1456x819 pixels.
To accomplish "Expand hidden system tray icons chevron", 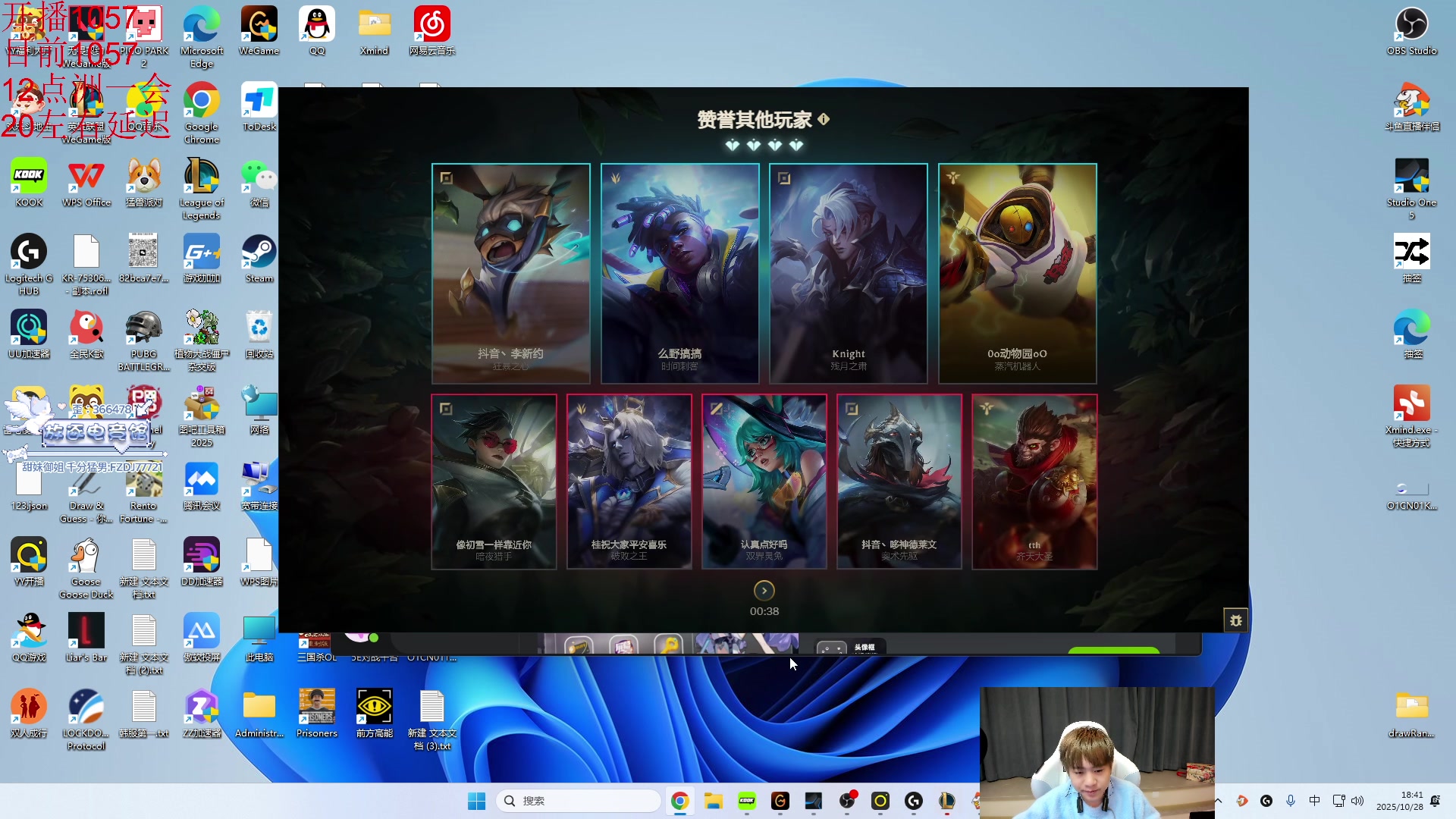I will pos(1219,801).
